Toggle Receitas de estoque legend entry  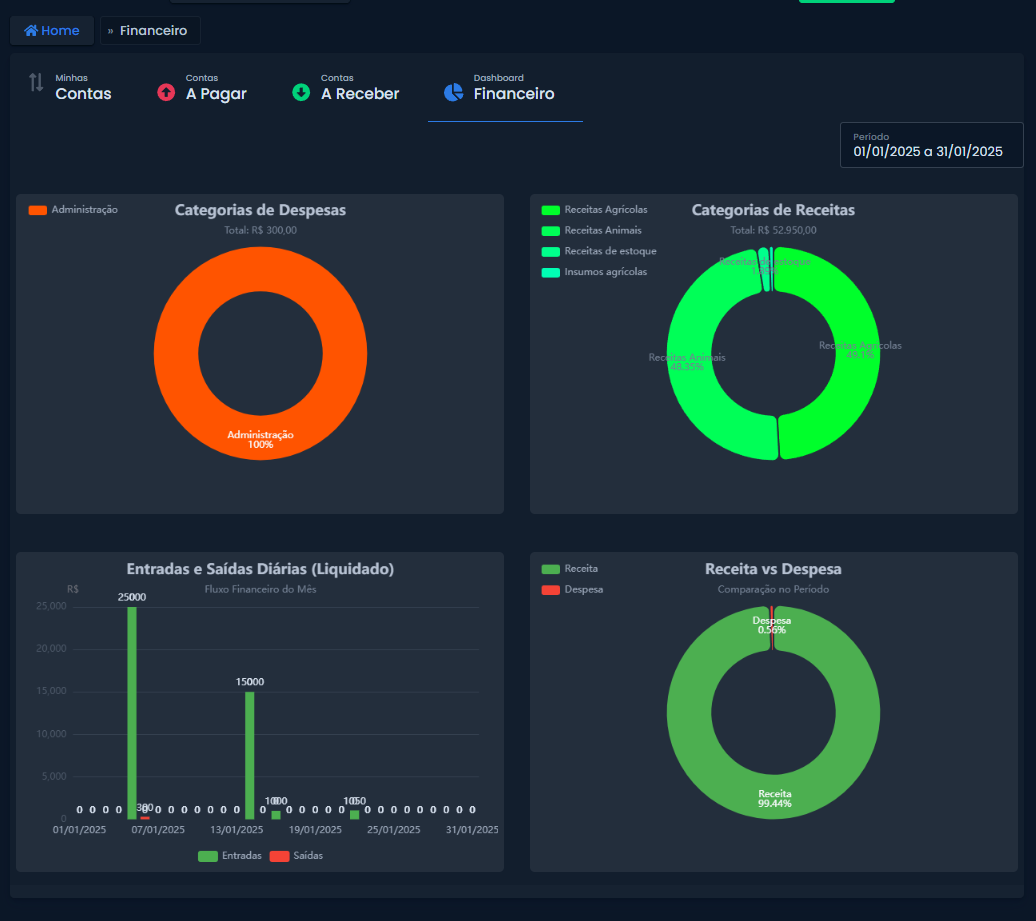coord(599,251)
